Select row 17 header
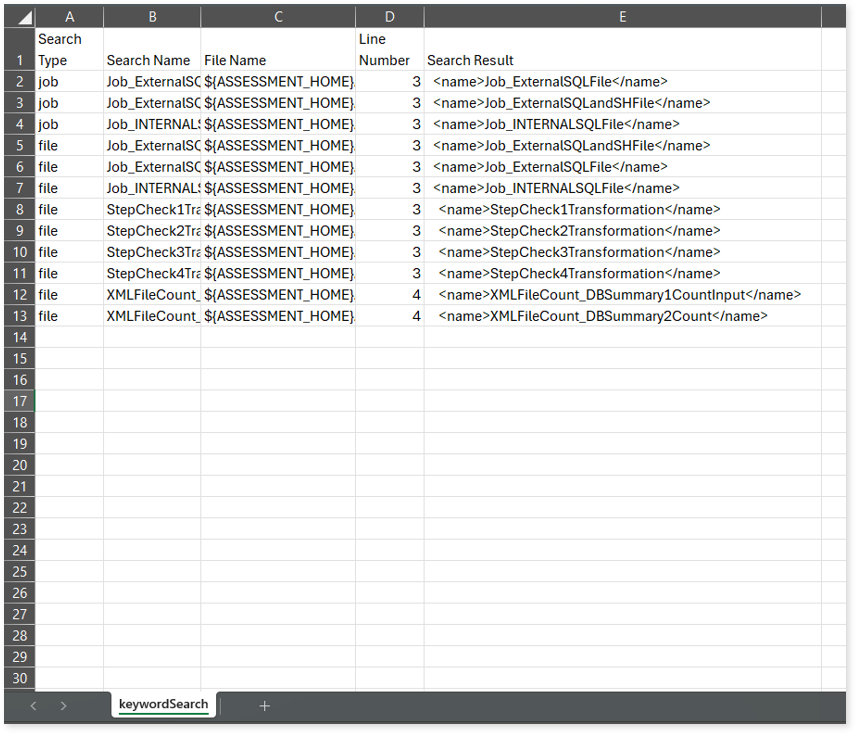Screen dimensions: 856x734 [x=19, y=401]
